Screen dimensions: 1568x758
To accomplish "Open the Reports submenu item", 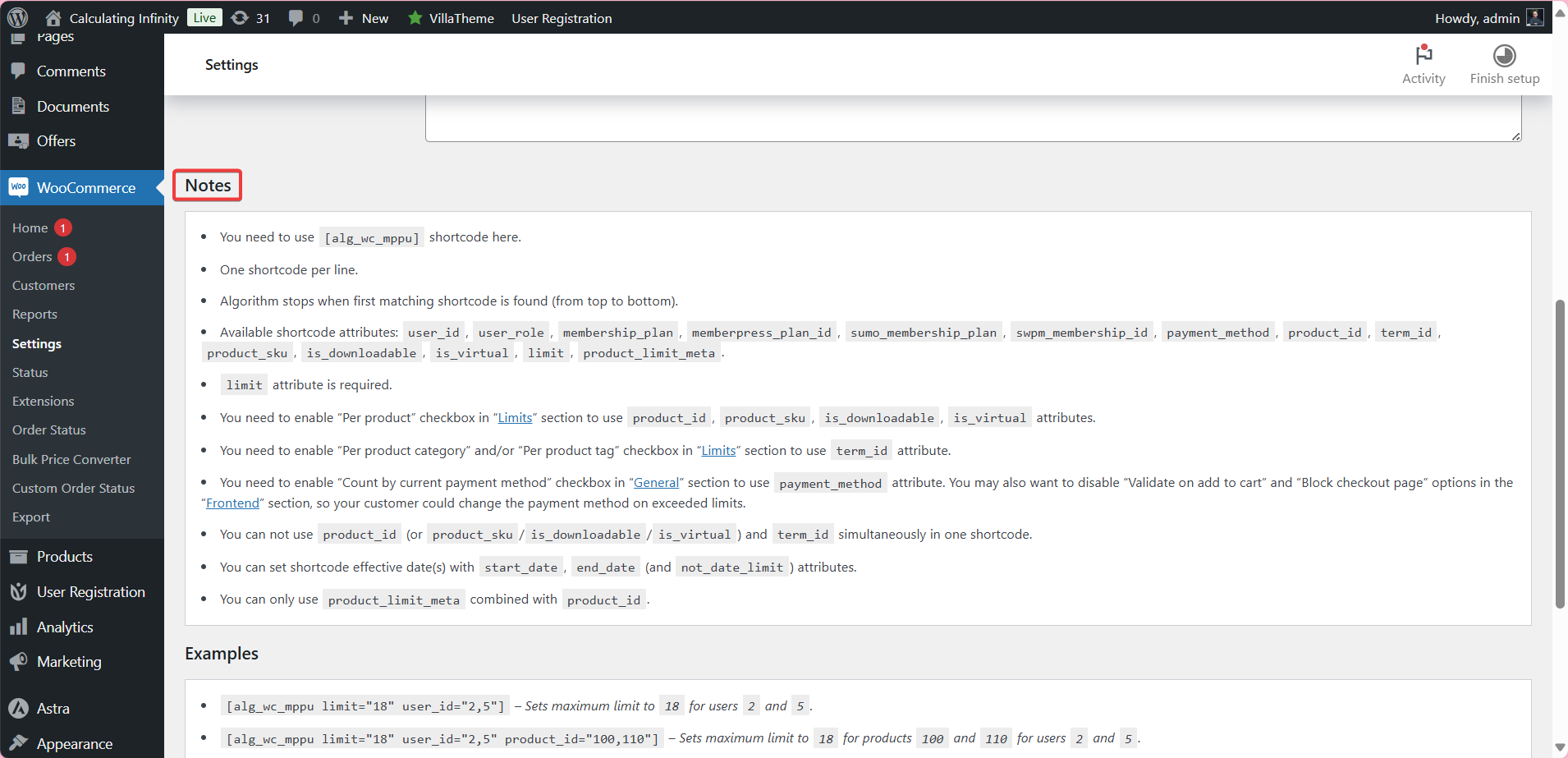I will point(34,314).
